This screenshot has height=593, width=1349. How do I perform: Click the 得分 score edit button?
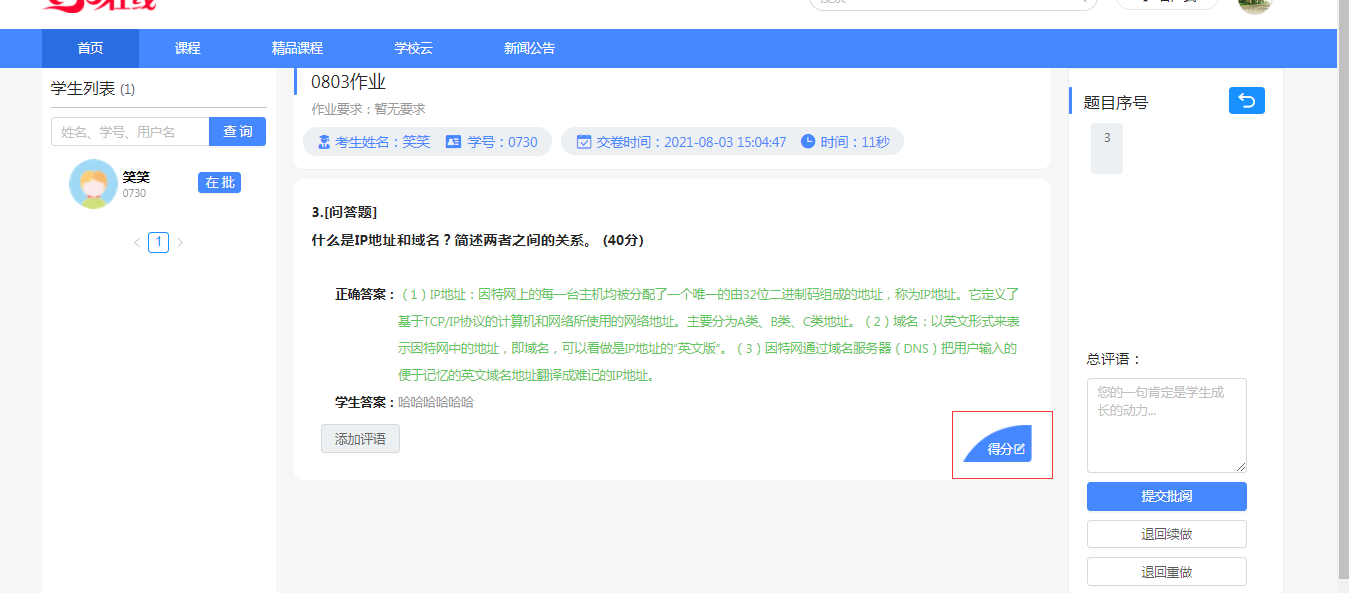pyautogui.click(x=1004, y=449)
